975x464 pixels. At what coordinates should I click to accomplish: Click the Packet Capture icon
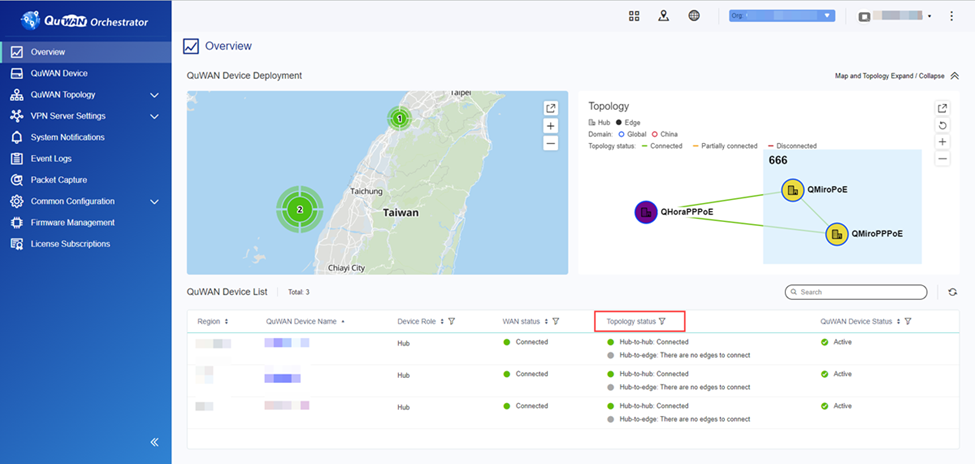(x=17, y=180)
